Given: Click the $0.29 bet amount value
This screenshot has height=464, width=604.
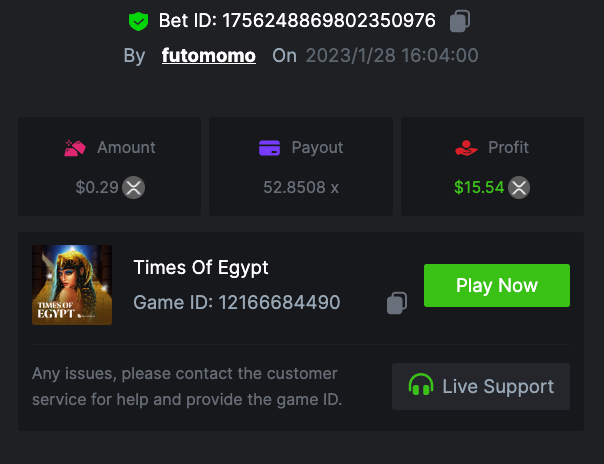Looking at the screenshot, I should coord(97,187).
